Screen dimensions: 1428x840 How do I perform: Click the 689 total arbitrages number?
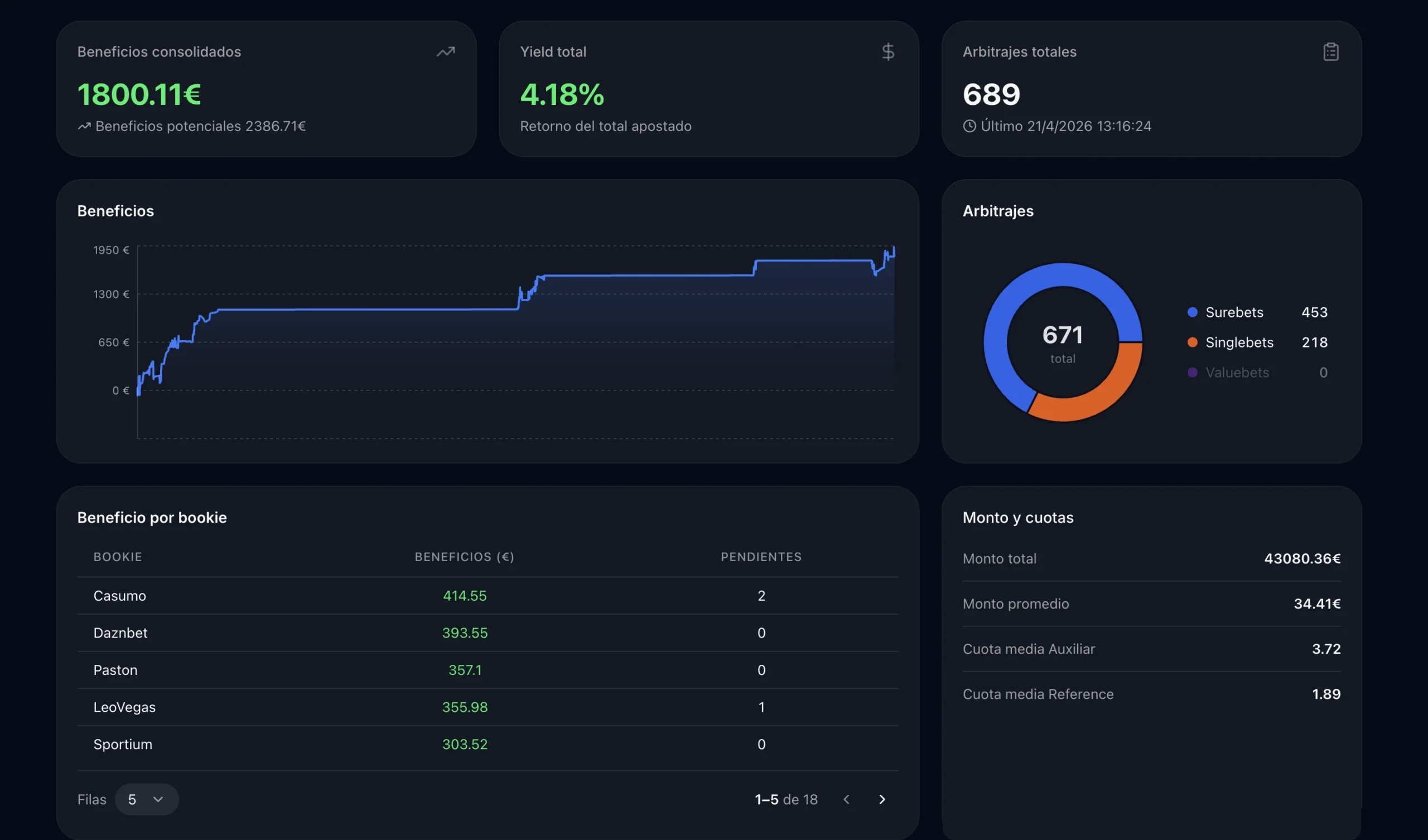click(991, 94)
